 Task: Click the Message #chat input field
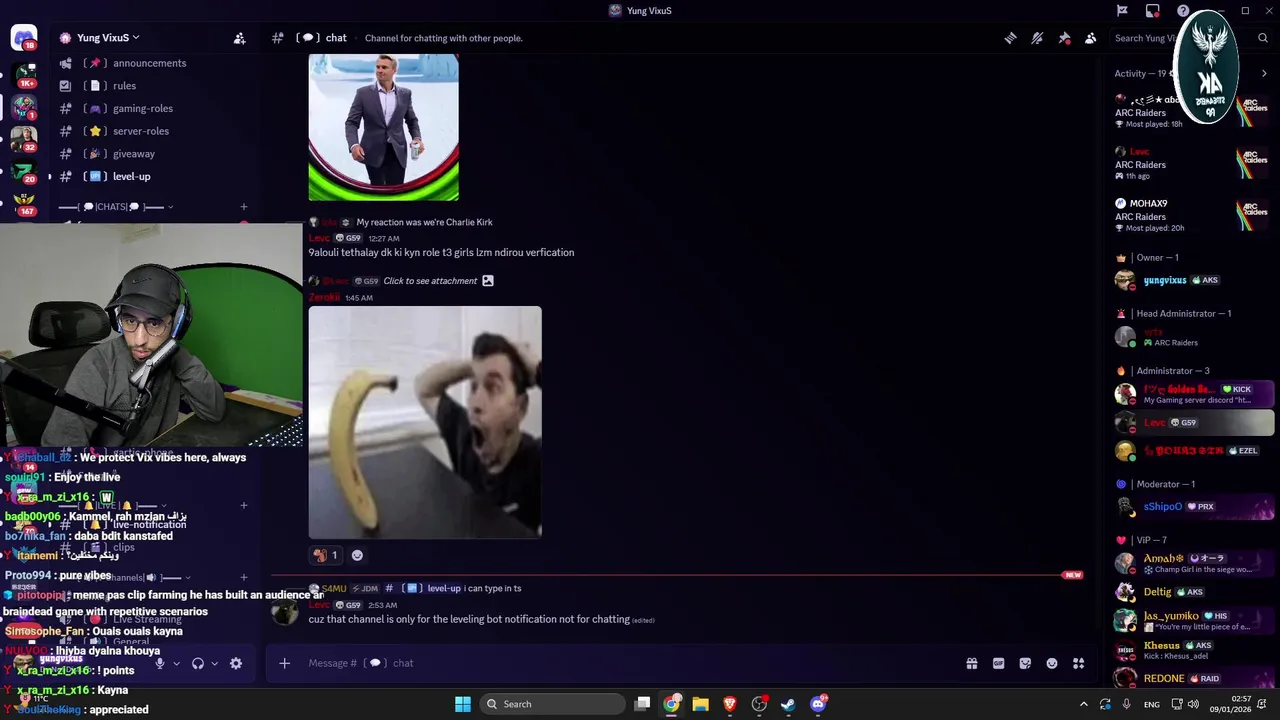click(x=630, y=663)
